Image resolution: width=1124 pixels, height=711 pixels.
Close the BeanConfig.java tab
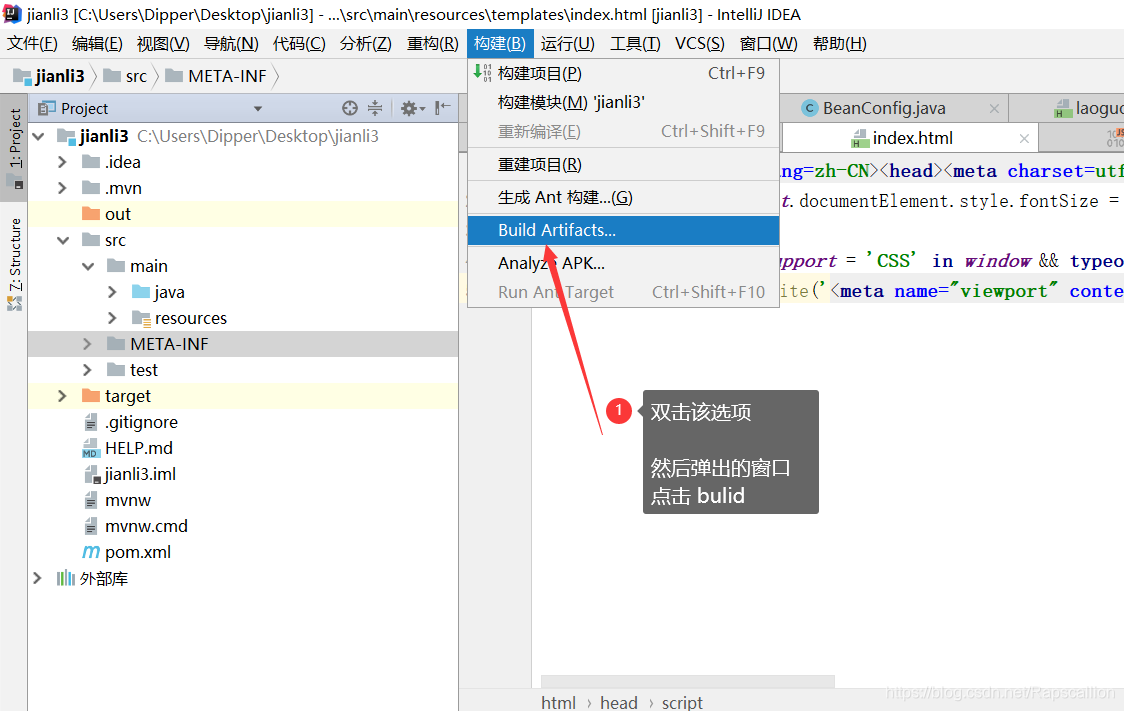coord(994,108)
